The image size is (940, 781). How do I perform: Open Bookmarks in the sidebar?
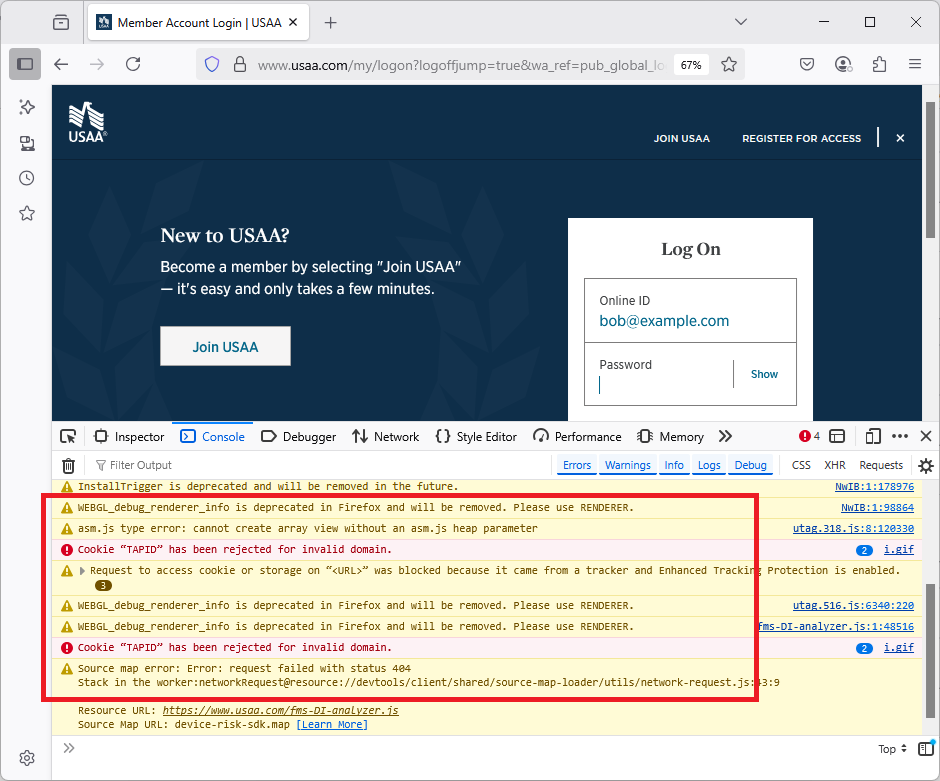click(27, 213)
